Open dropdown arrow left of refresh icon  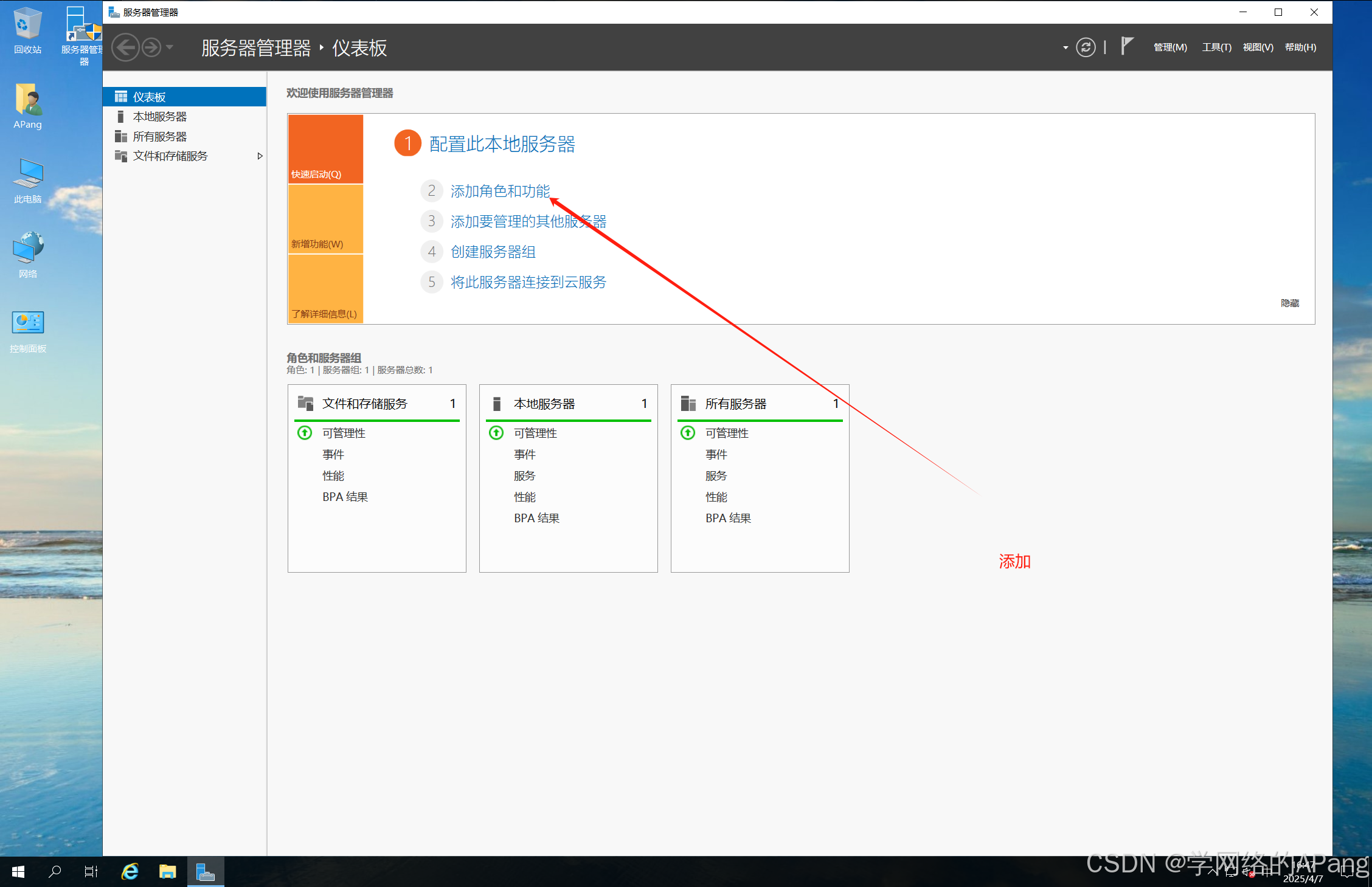click(x=1065, y=47)
